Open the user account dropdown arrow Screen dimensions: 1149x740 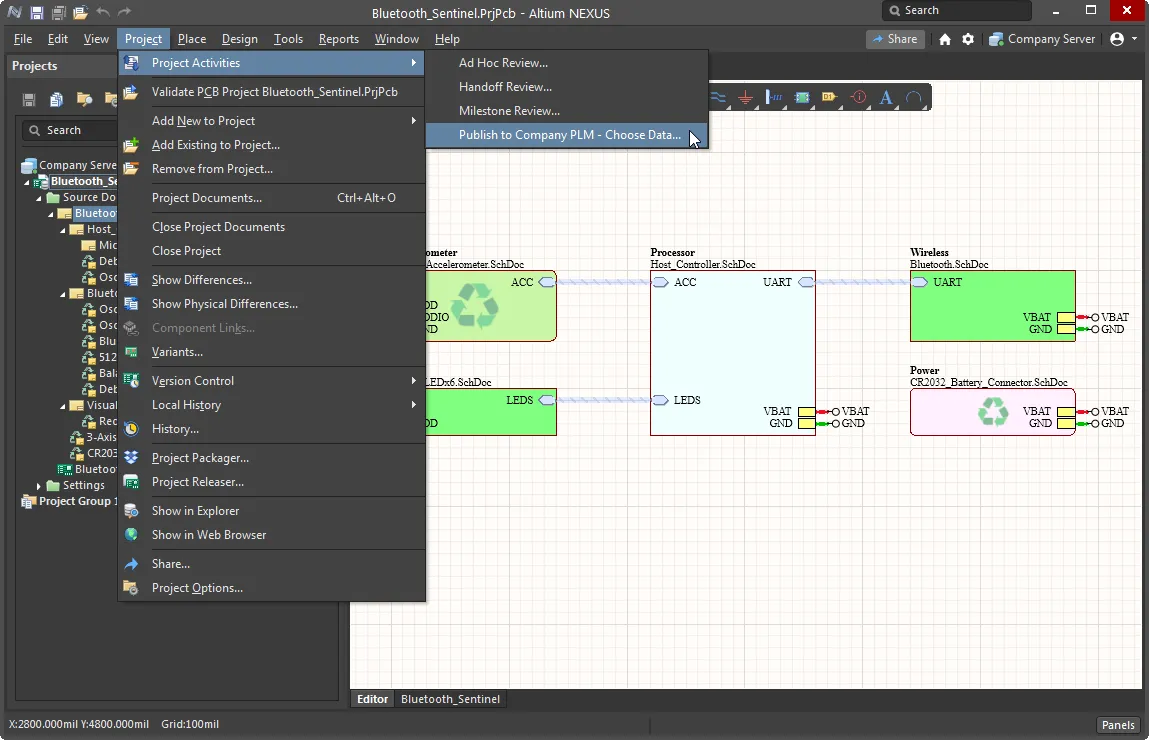point(1134,39)
